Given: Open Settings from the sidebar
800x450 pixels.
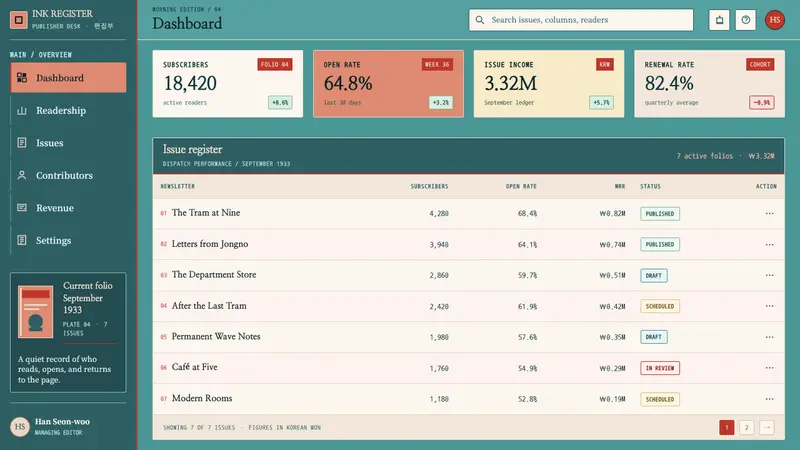Looking at the screenshot, I should pyautogui.click(x=68, y=240).
